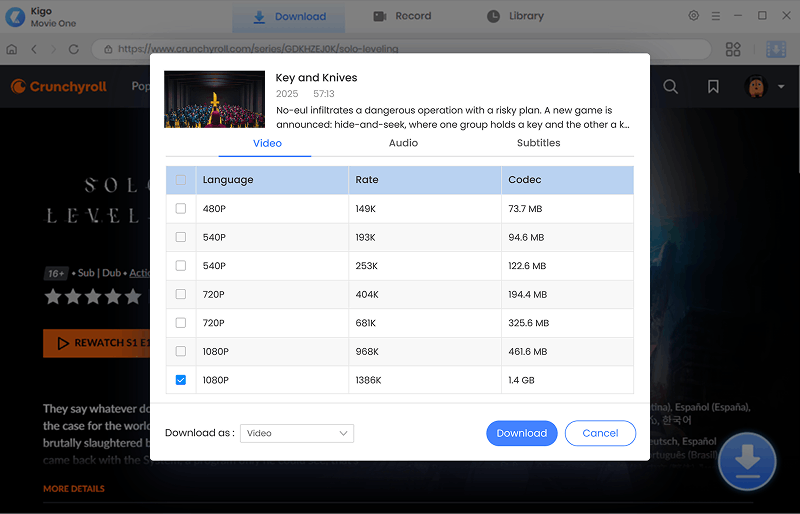Click the lock icon in address bar
The image size is (800, 514).
pyautogui.click(x=108, y=49)
